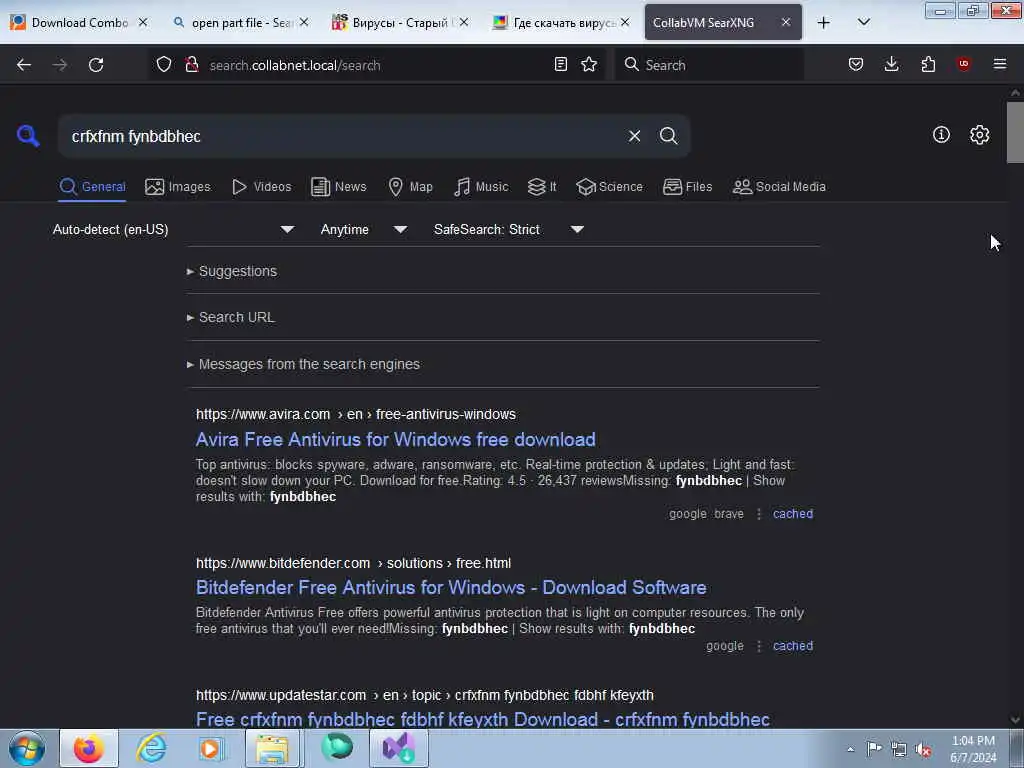Open the SearXNG about info icon

941,135
